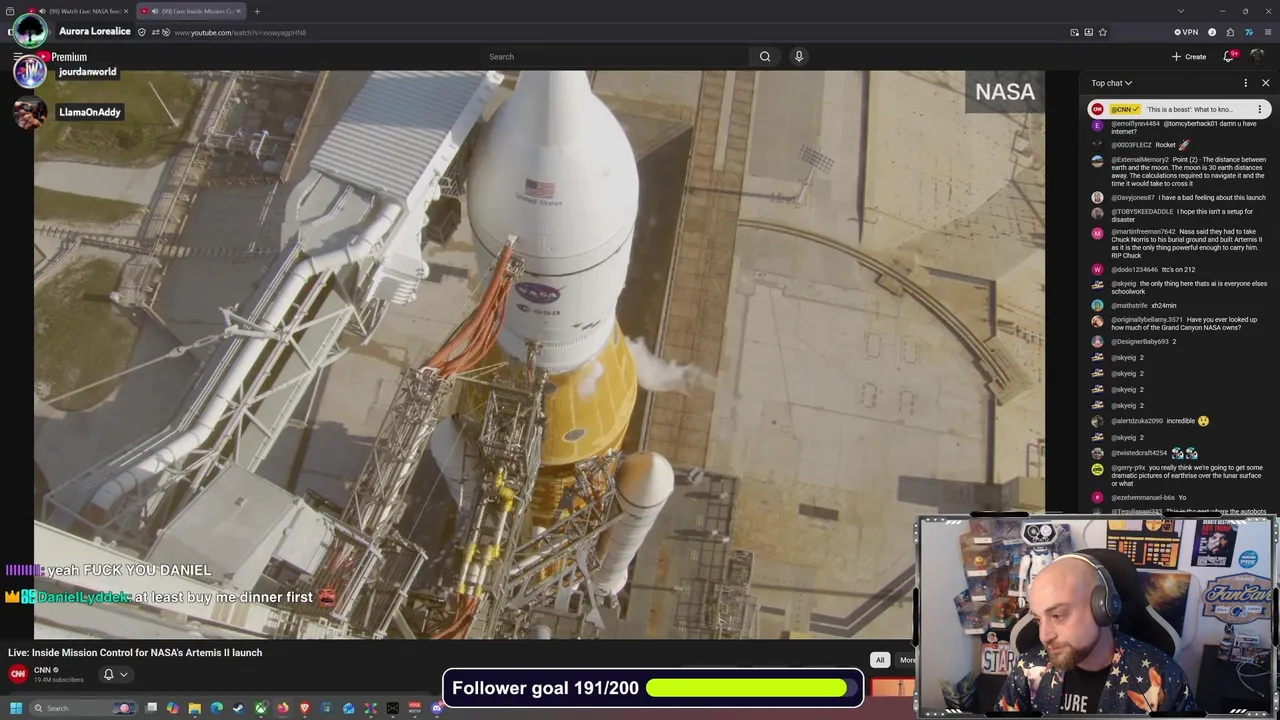Open live chat three-dot options menu
Viewport: 1280px width, 720px height.
pyautogui.click(x=1245, y=83)
